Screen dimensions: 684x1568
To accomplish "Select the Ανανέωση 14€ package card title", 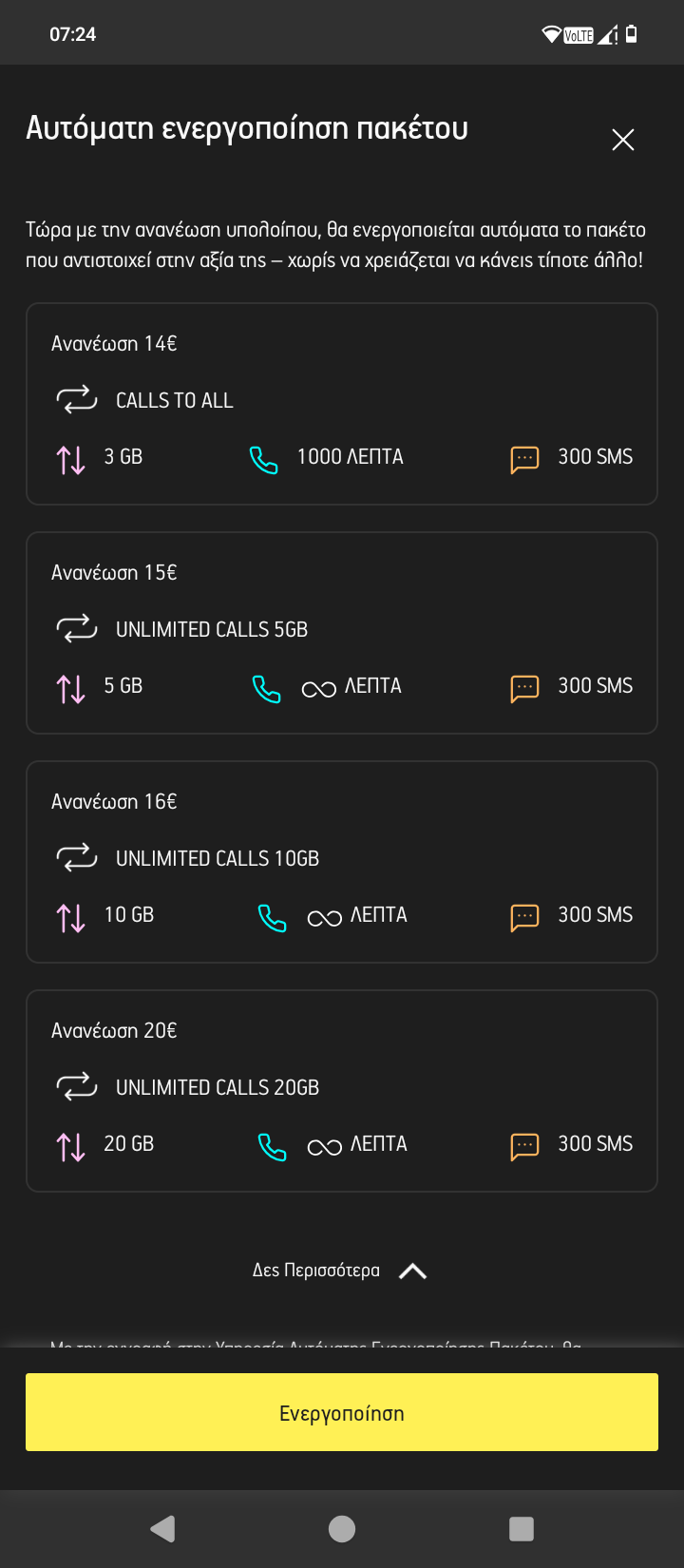I will pos(114,343).
